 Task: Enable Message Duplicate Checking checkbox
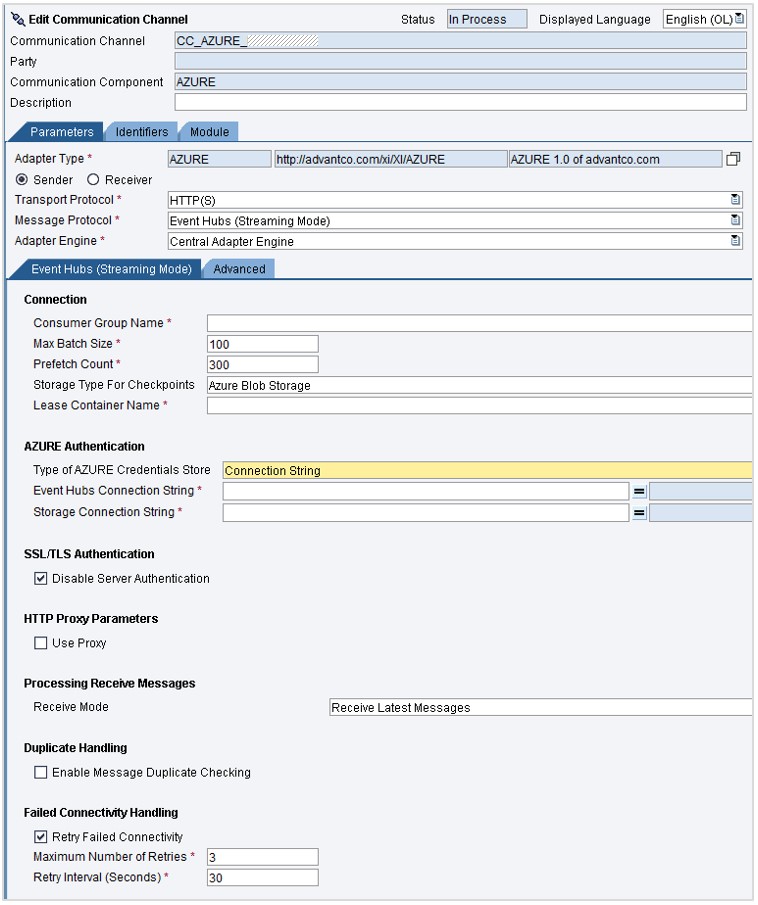40,772
